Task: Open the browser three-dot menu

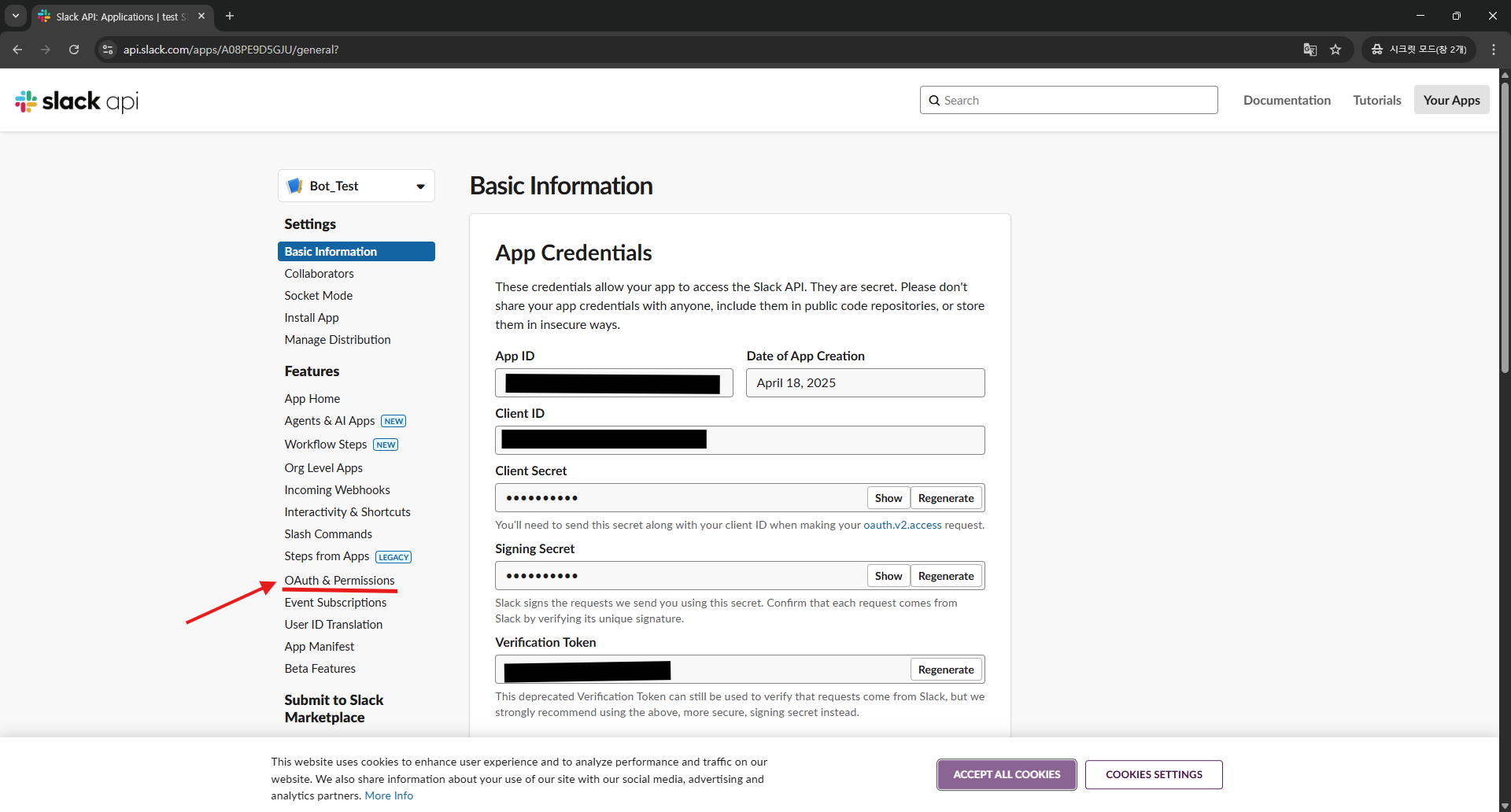Action: [x=1493, y=50]
